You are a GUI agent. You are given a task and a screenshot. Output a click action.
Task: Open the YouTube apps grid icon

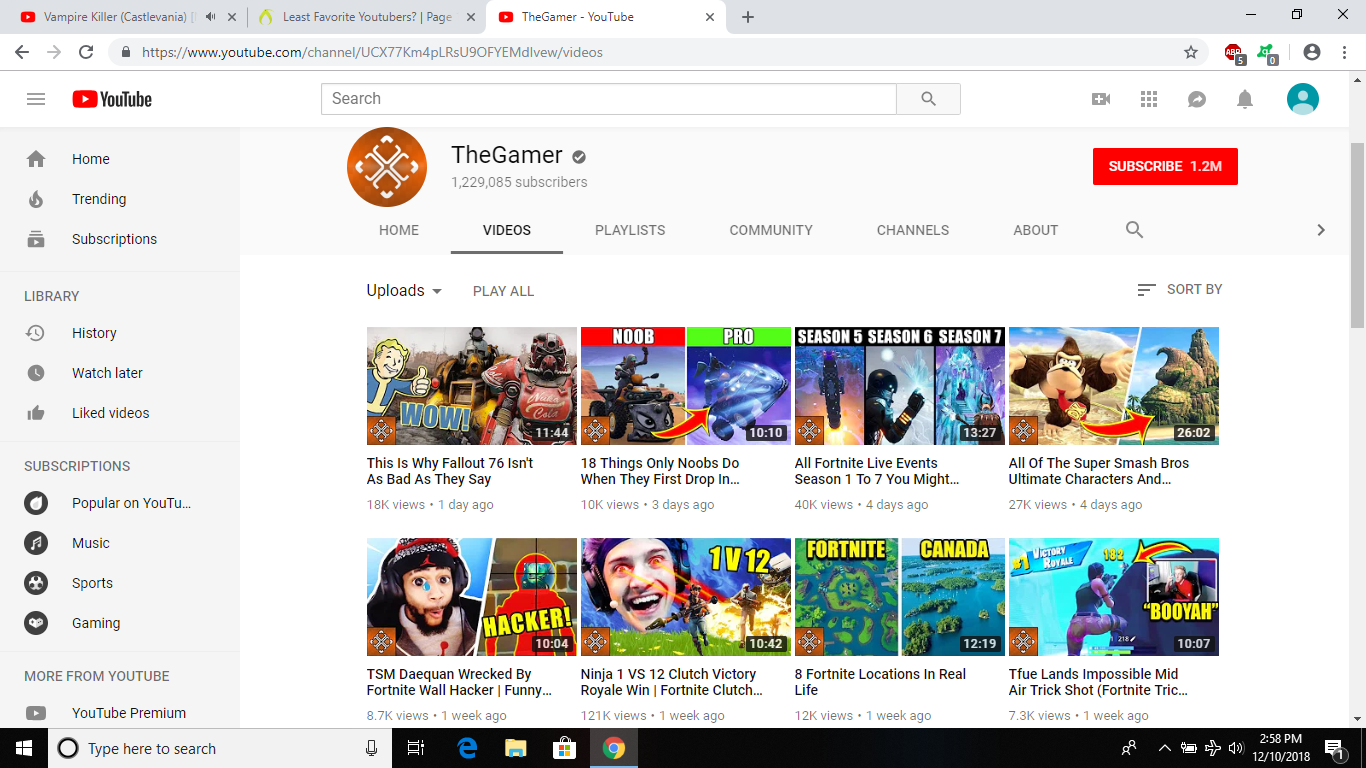1149,99
